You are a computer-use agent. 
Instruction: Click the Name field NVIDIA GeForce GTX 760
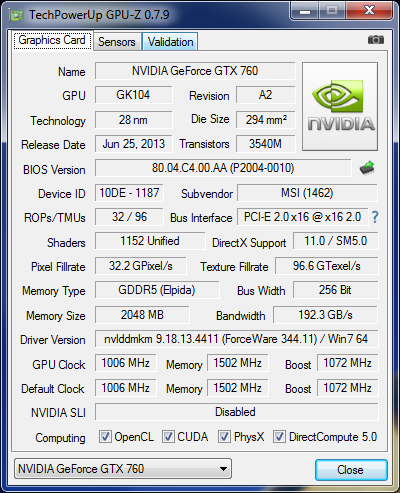pos(195,71)
